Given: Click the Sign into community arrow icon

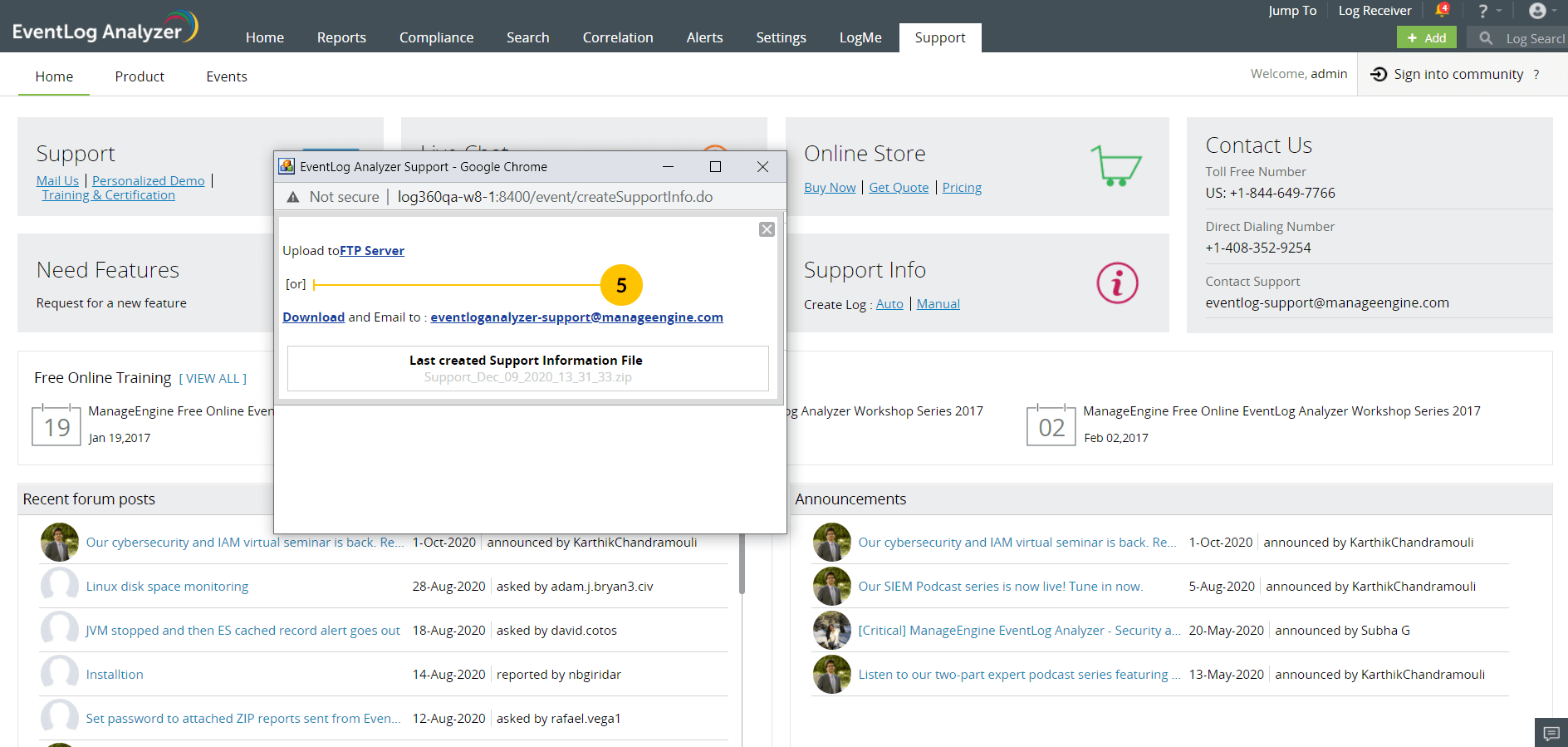Looking at the screenshot, I should point(1379,74).
